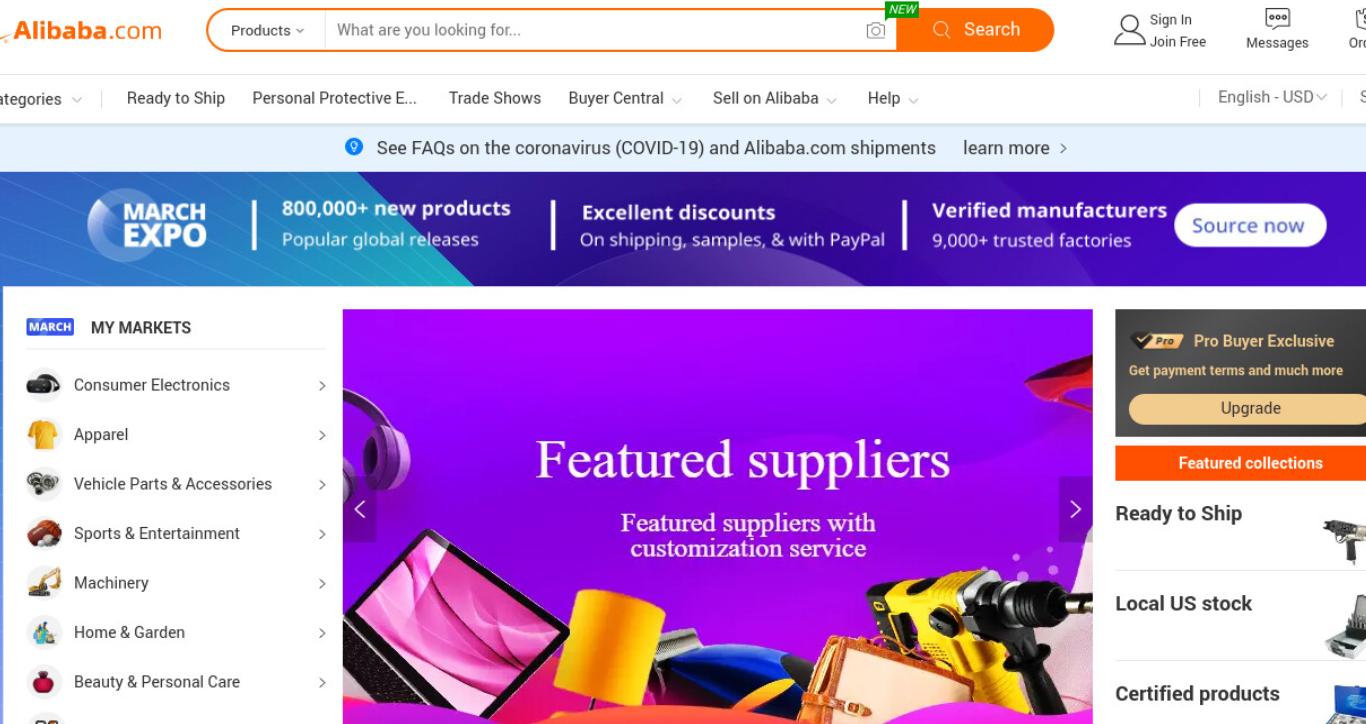Click the COVID-19 location pin icon
Screen dimensions: 1366x724
pyautogui.click(x=354, y=147)
